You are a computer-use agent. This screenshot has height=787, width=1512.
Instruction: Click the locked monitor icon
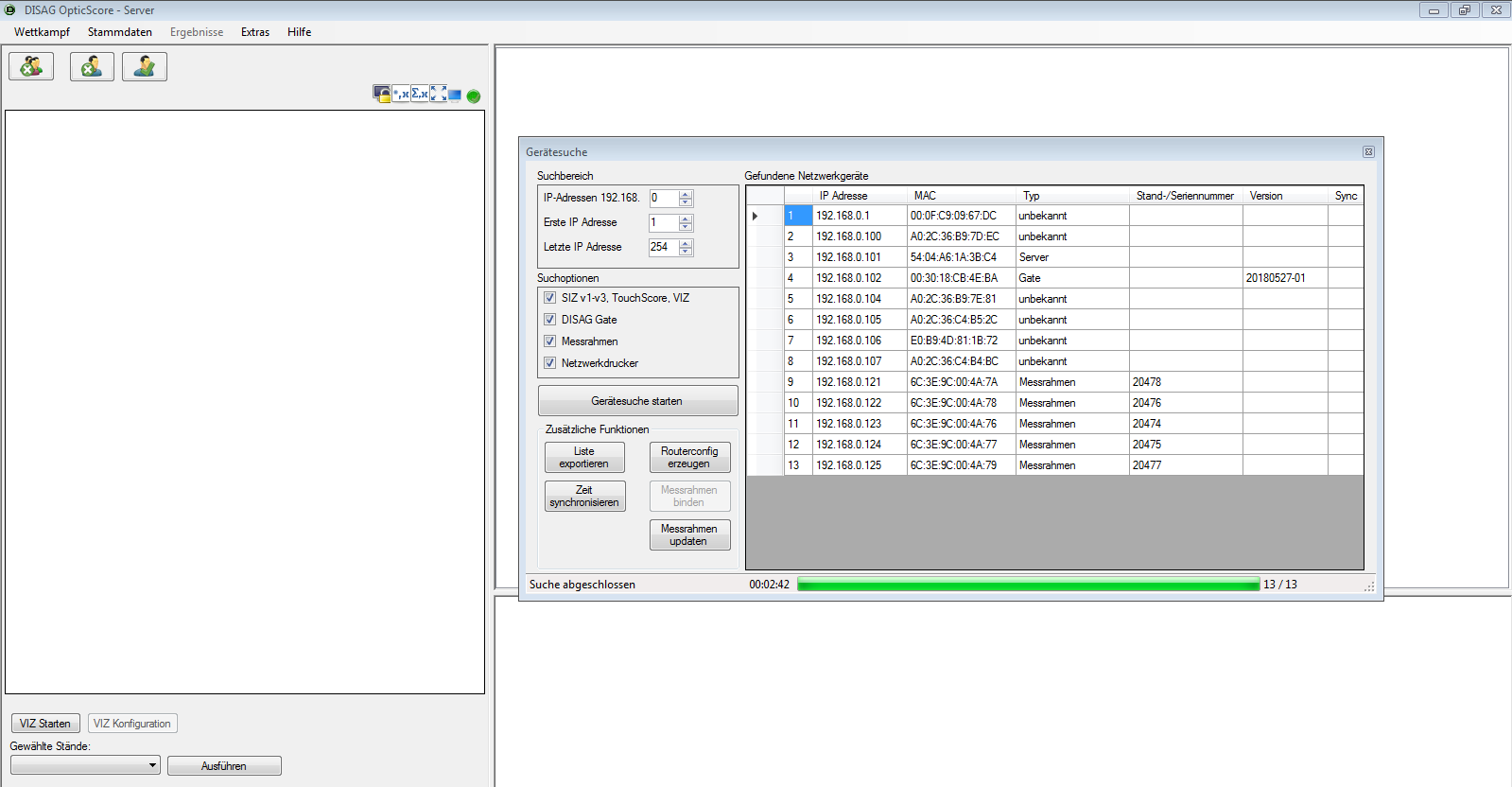(x=381, y=94)
